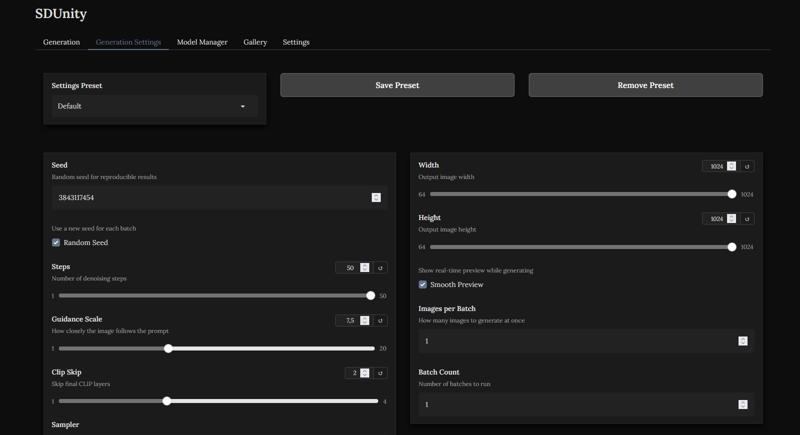Click the SDUnity app title
The height and width of the screenshot is (435, 800).
[61, 14]
